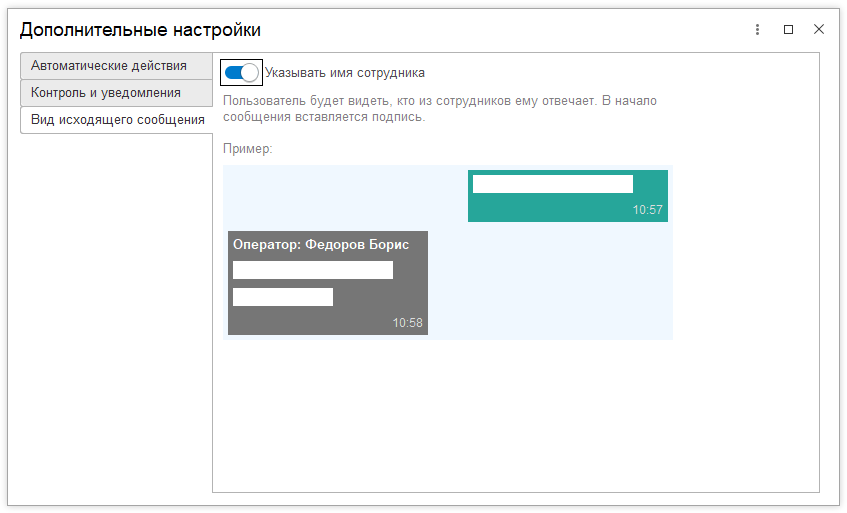Viewport: 847px width, 513px height.
Task: Click white text placeholder in green bubble
Action: click(x=552, y=184)
